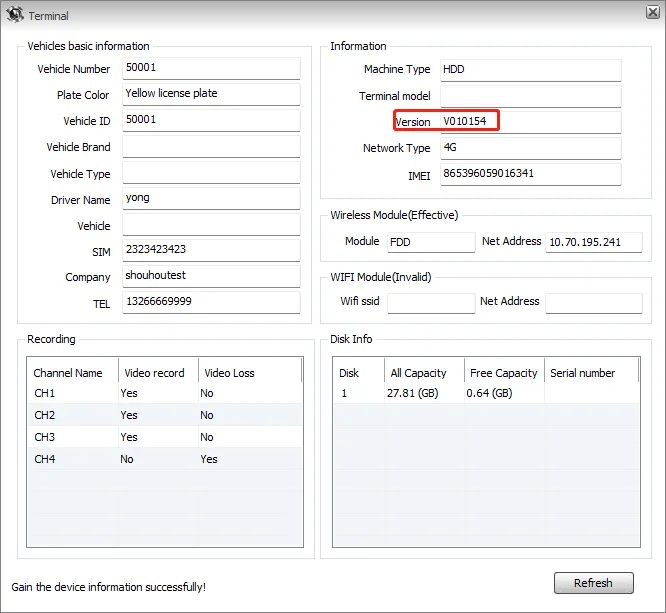Close the Terminal dialog window
The width and height of the screenshot is (666, 613).
tap(652, 12)
